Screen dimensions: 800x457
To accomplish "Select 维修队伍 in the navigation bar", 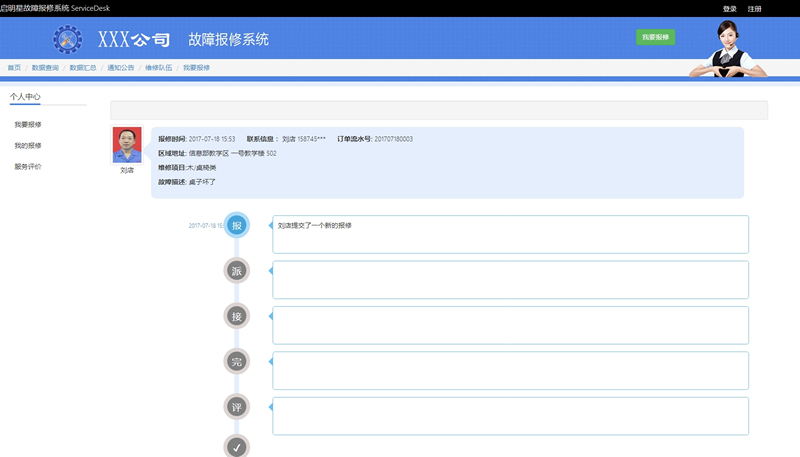I will [159, 67].
